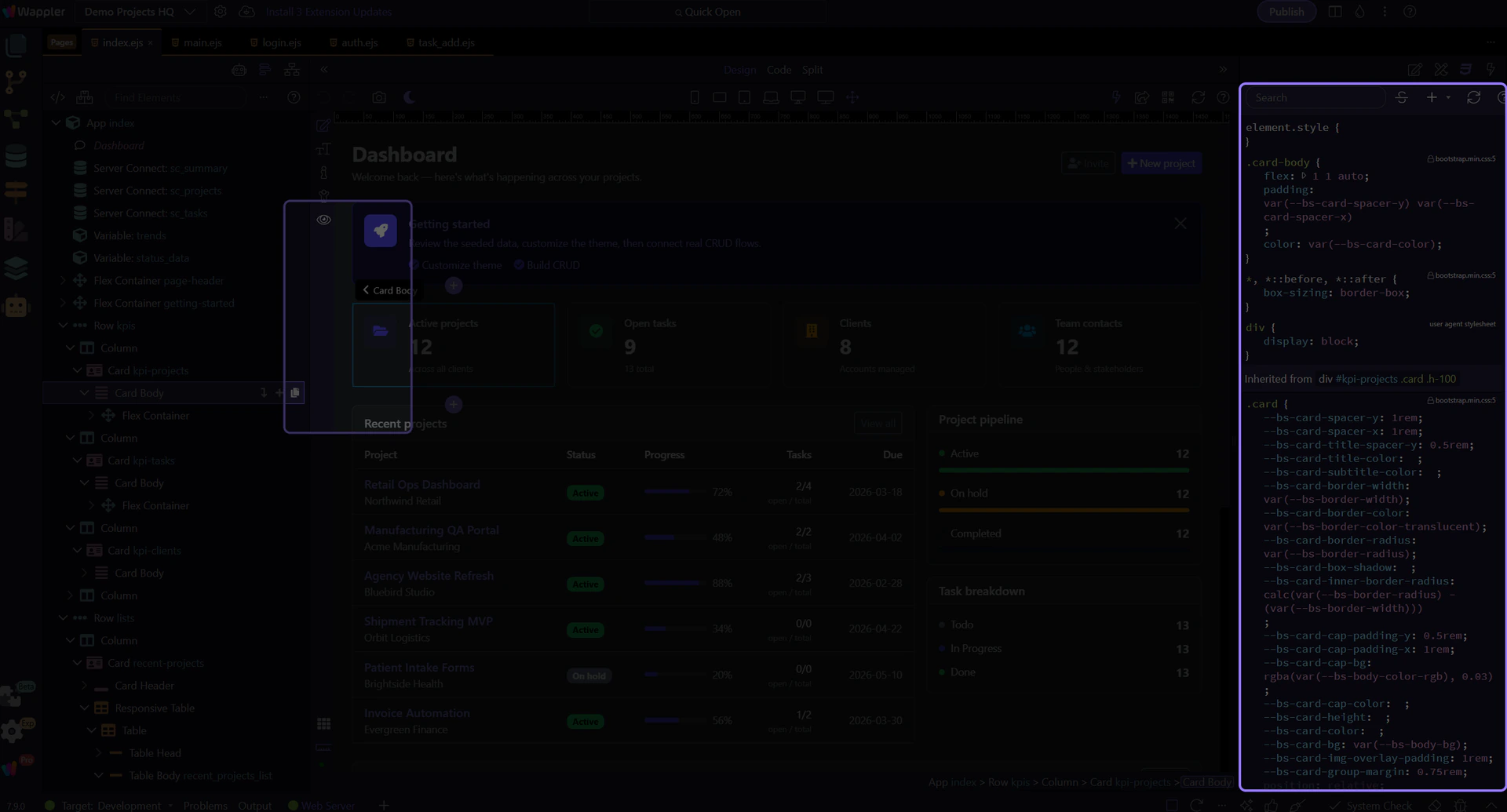This screenshot has width=1507, height=812.
Task: Toggle dark mode moon icon
Action: tap(409, 97)
